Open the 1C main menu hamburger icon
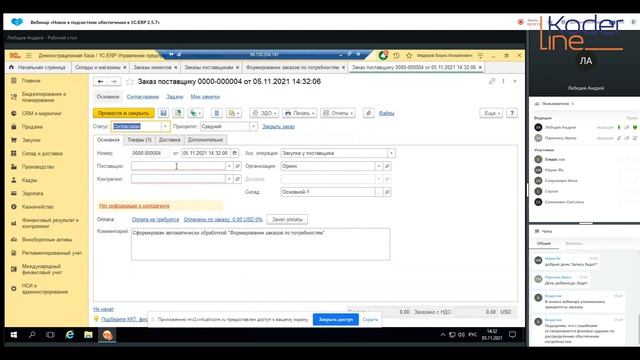Viewport: 640px width, 360px height. click(29, 56)
